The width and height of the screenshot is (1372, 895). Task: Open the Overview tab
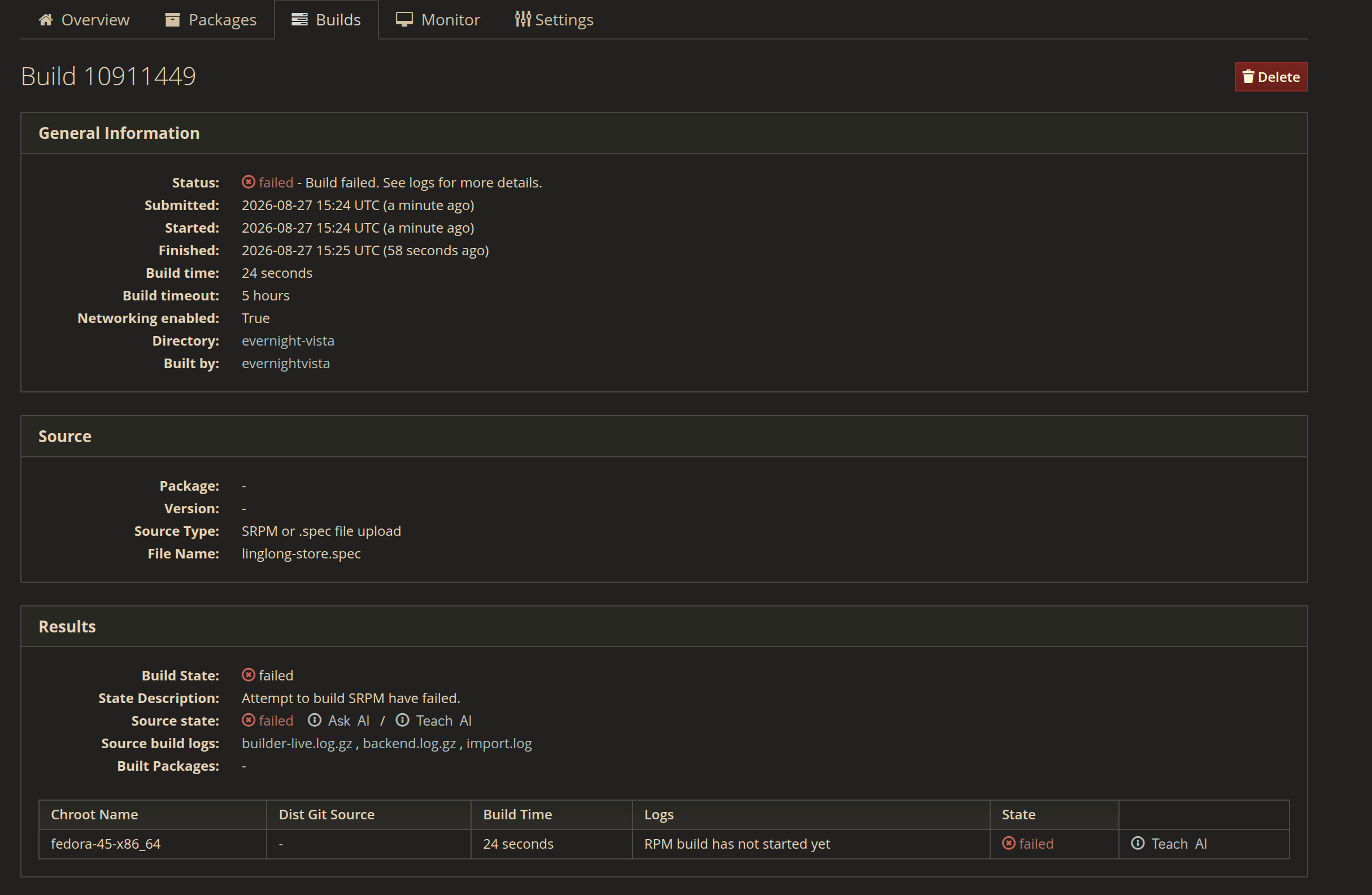pos(84,20)
